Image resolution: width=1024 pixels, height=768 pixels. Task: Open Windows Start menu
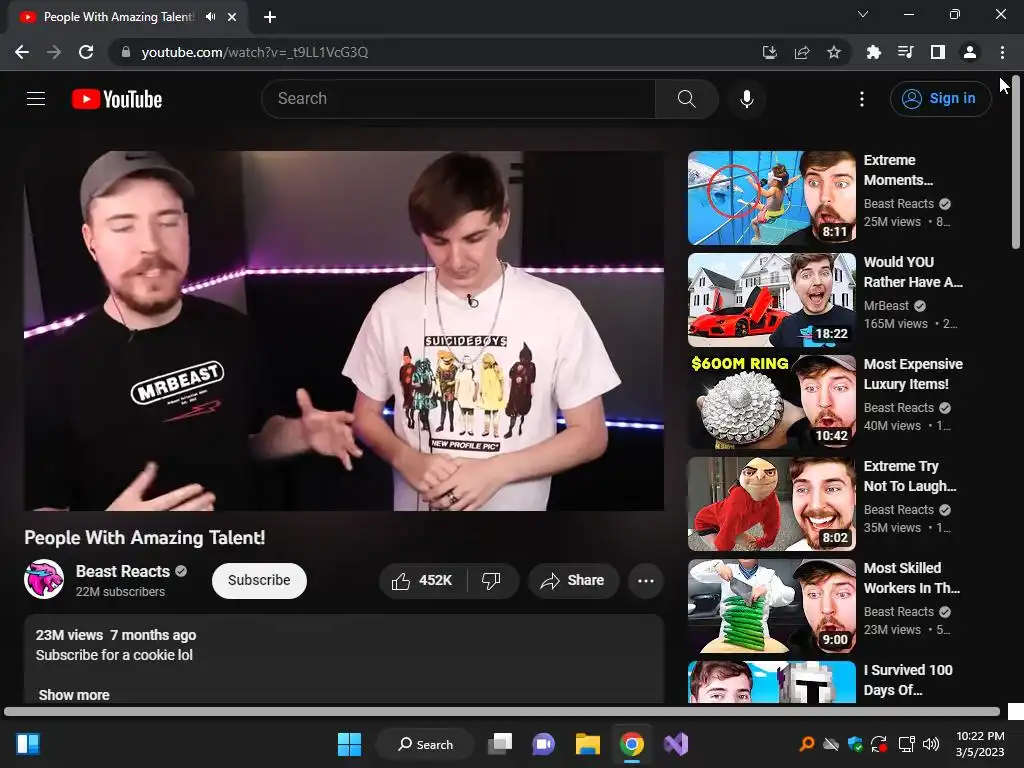coord(349,744)
